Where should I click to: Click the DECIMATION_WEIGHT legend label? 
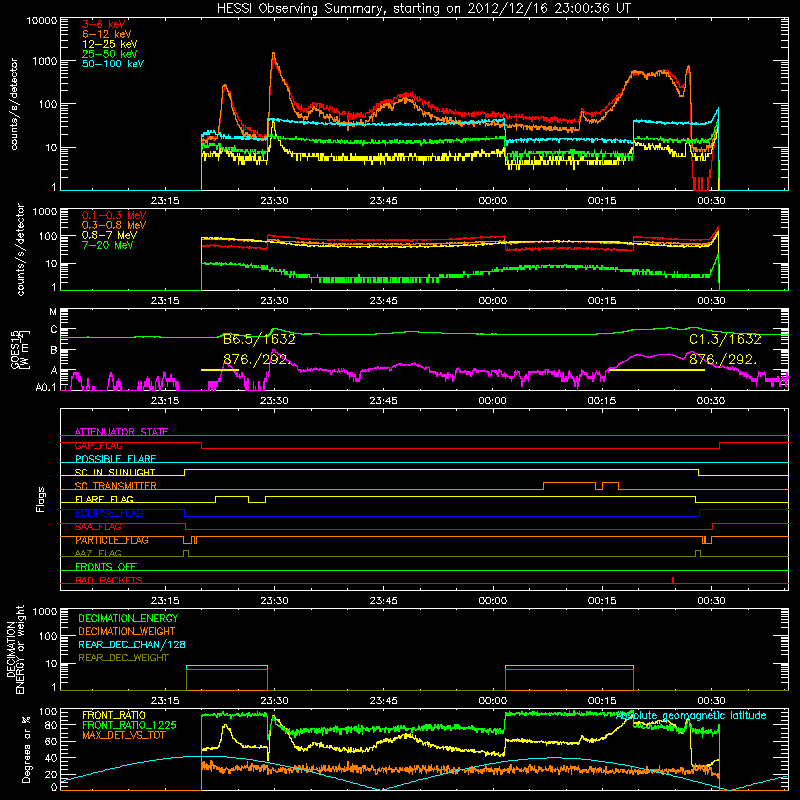[127, 631]
